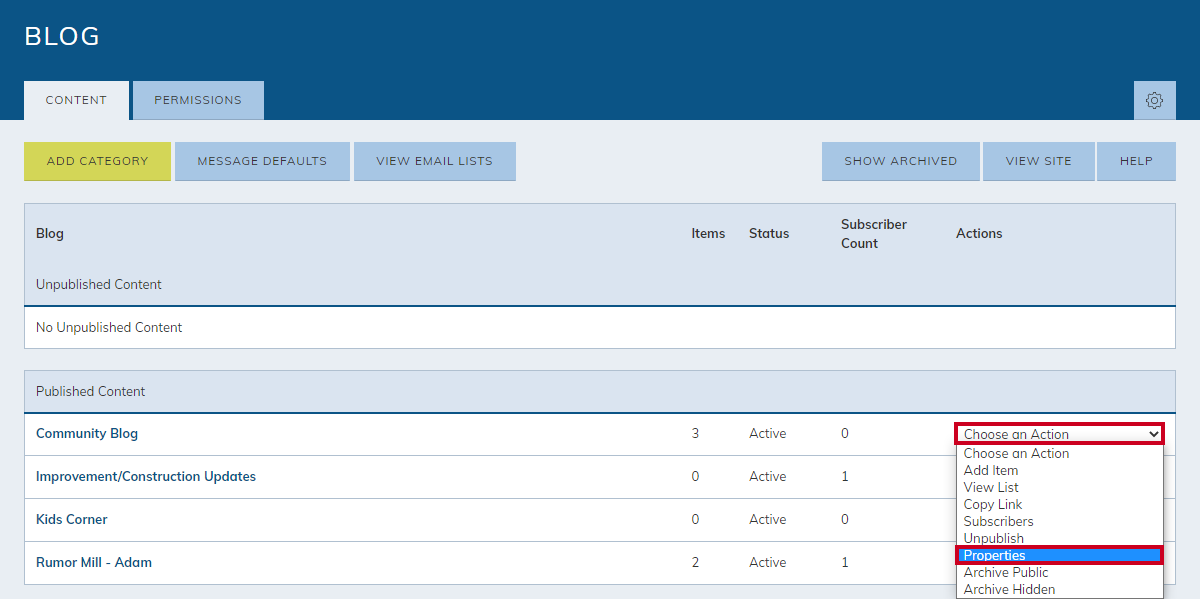Select Subscribers from action list
Screen dimensions: 1200x599
click(x=1059, y=522)
